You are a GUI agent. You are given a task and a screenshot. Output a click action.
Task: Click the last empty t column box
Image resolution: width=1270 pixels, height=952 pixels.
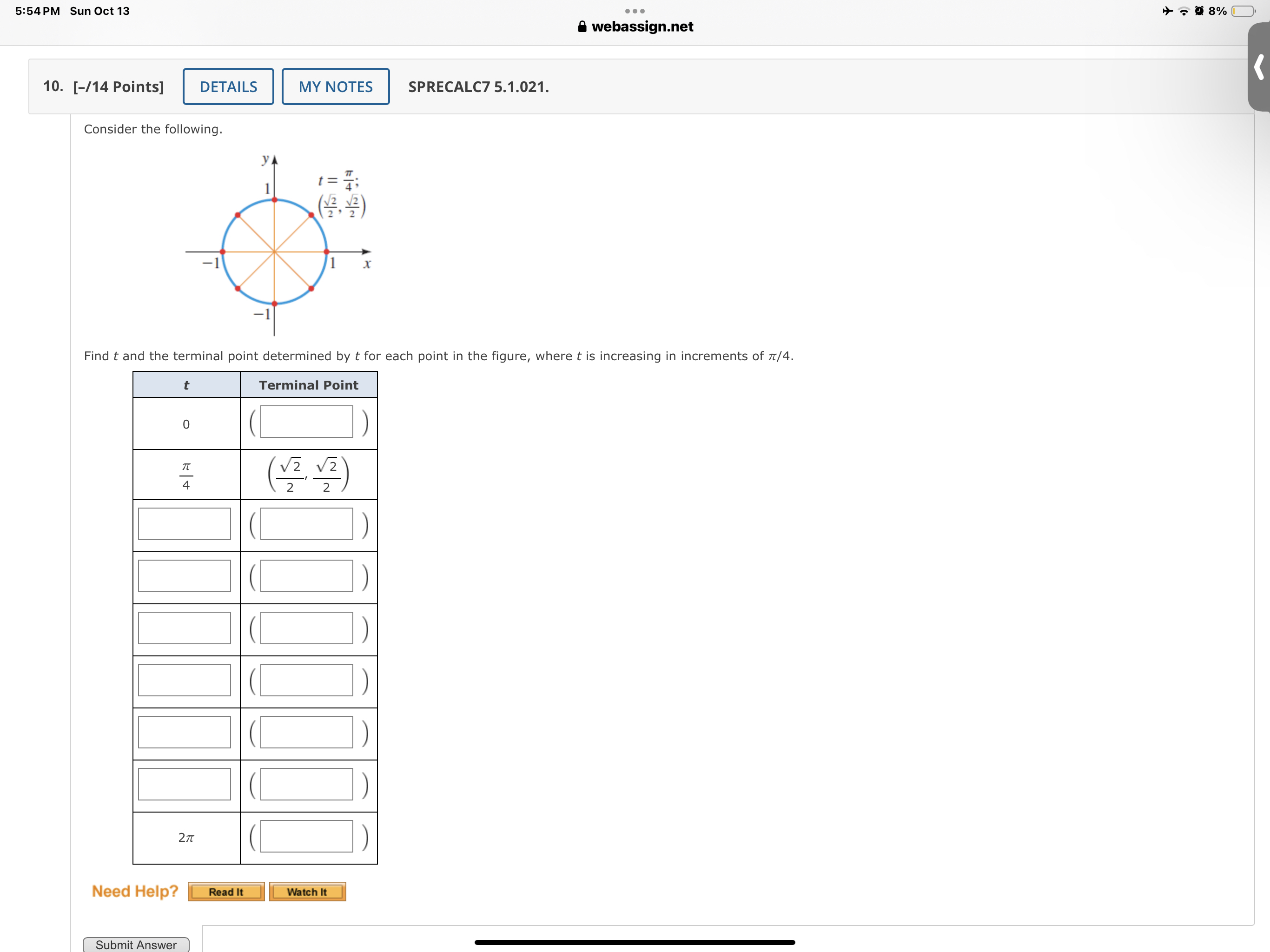tap(185, 784)
